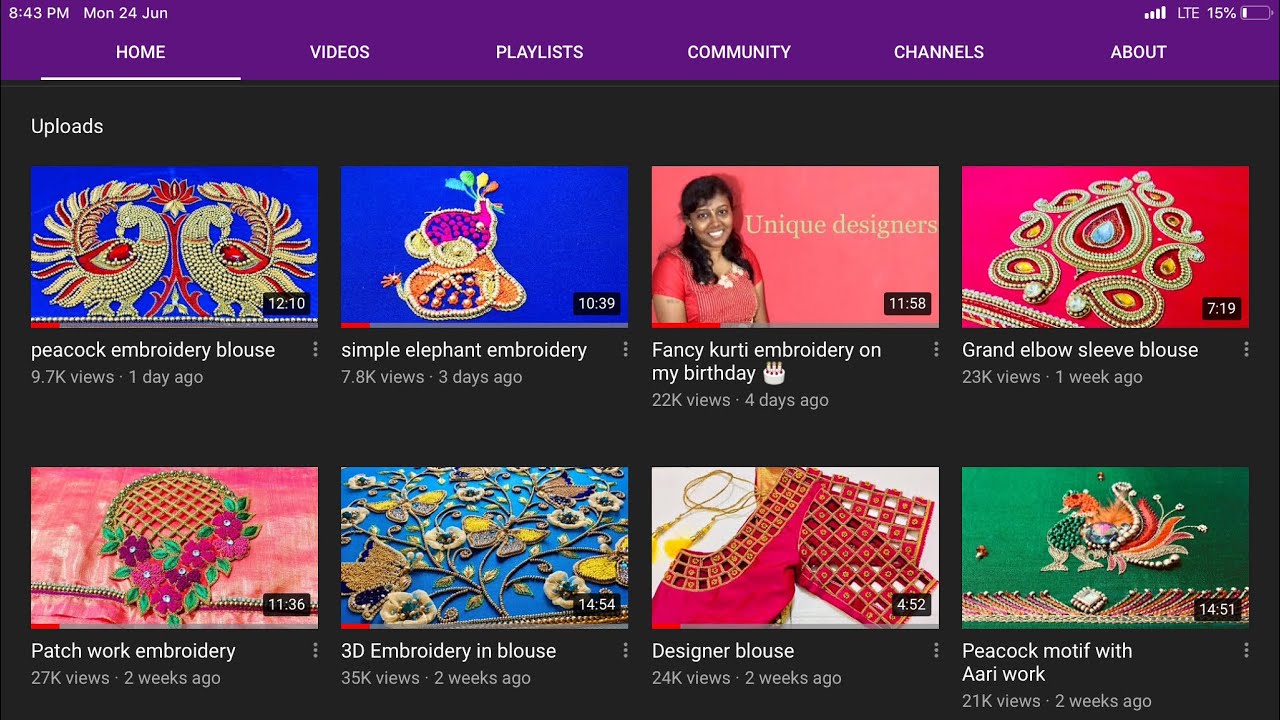1280x720 pixels.
Task: Open the 'peacock embroidery blouse' title
Action: coord(153,350)
